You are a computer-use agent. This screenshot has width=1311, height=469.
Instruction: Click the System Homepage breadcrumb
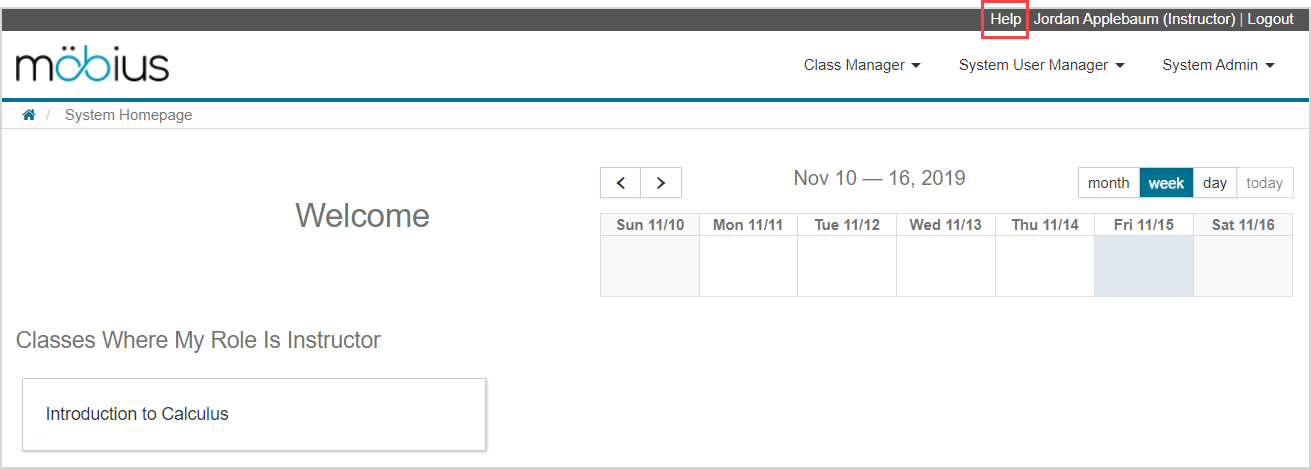(128, 115)
